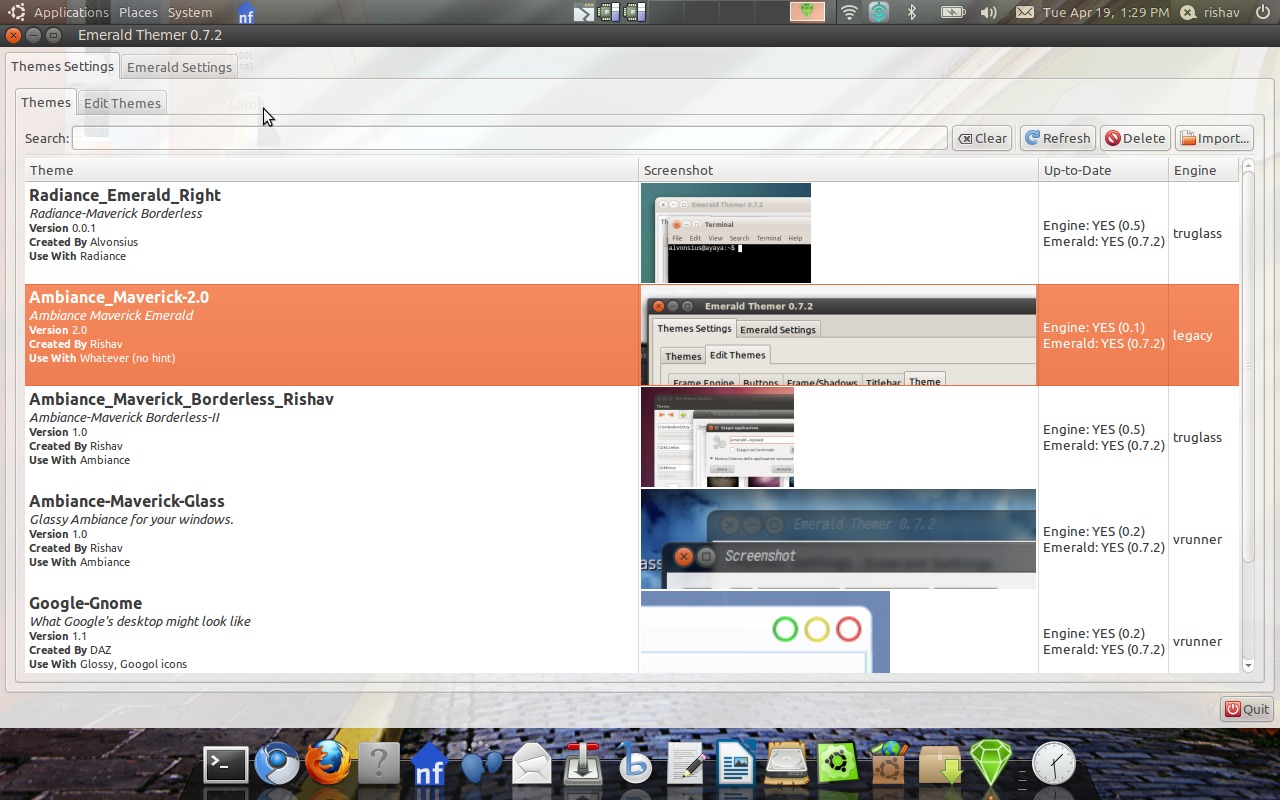Open the Applications menu

coord(71,12)
